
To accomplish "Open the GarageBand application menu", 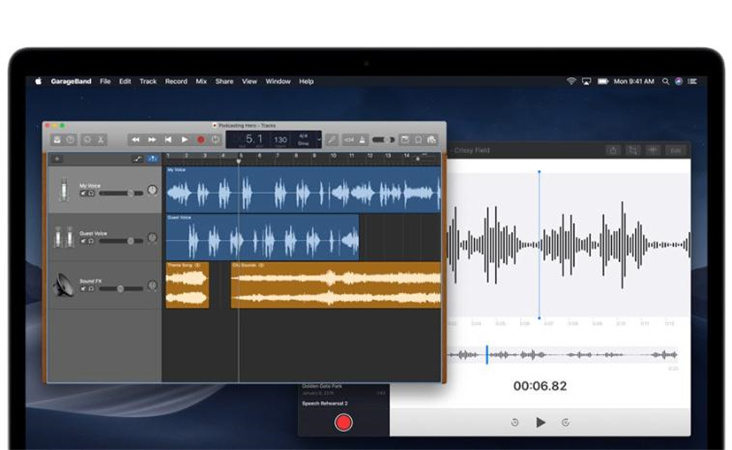I will 71,81.
